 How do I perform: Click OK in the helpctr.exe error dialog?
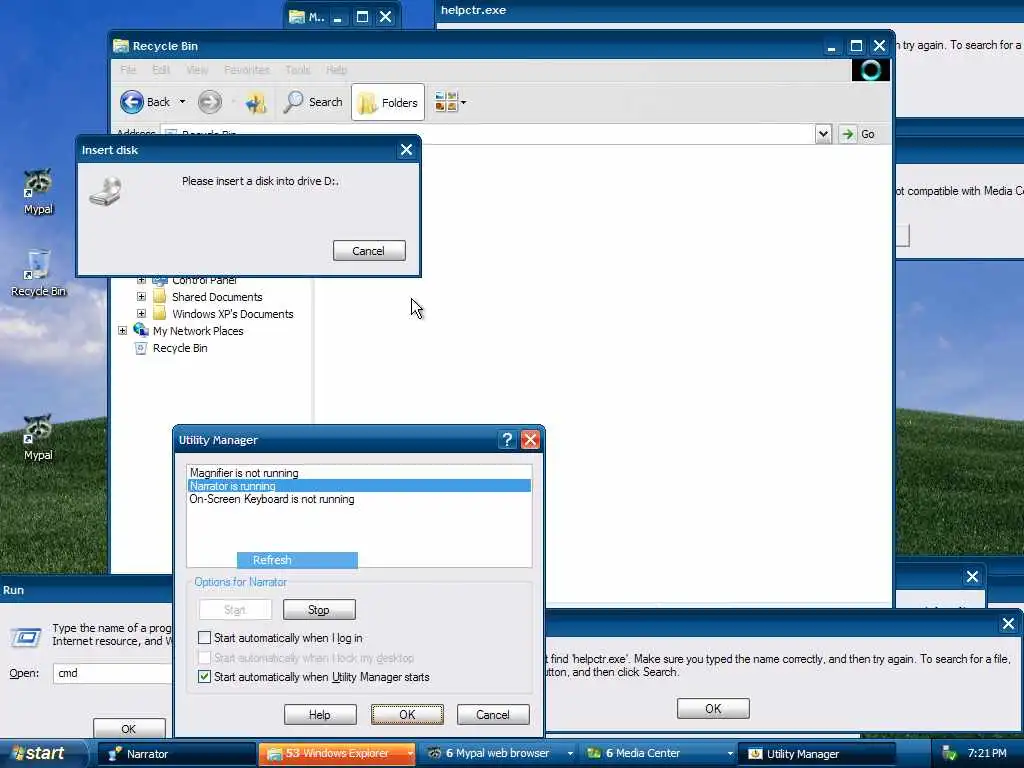[713, 709]
